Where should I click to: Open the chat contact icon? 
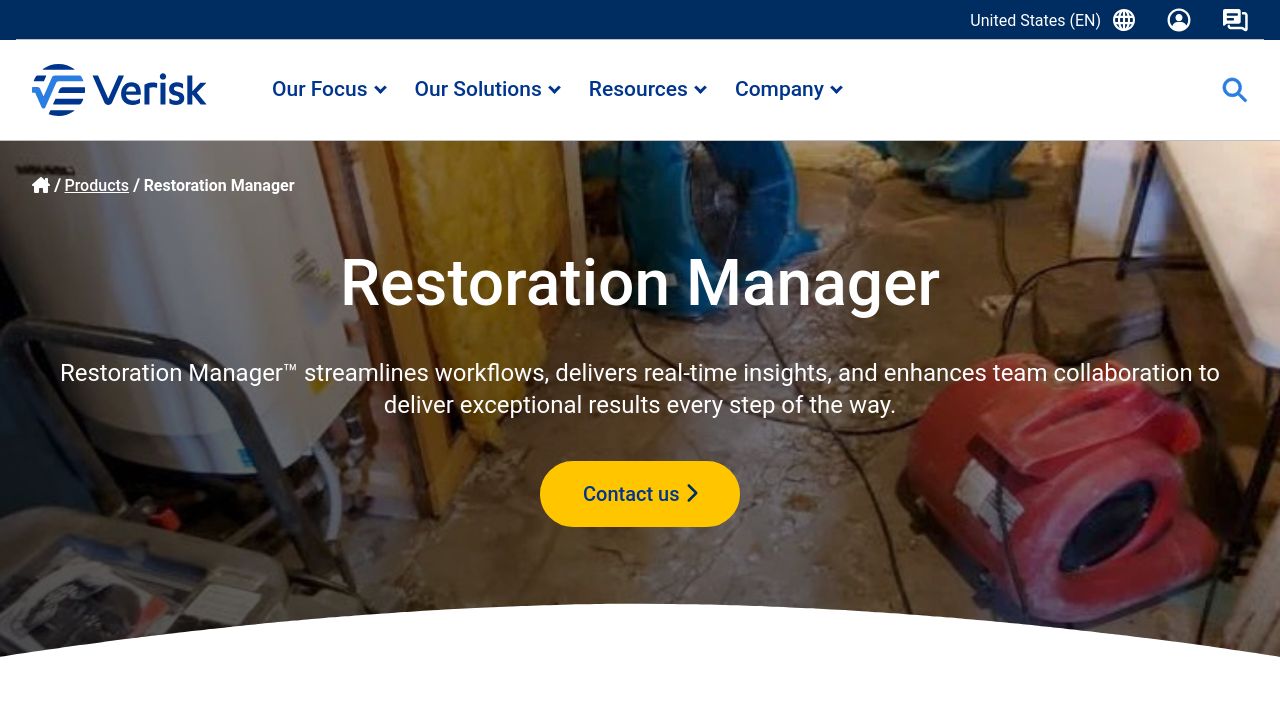[1235, 19]
